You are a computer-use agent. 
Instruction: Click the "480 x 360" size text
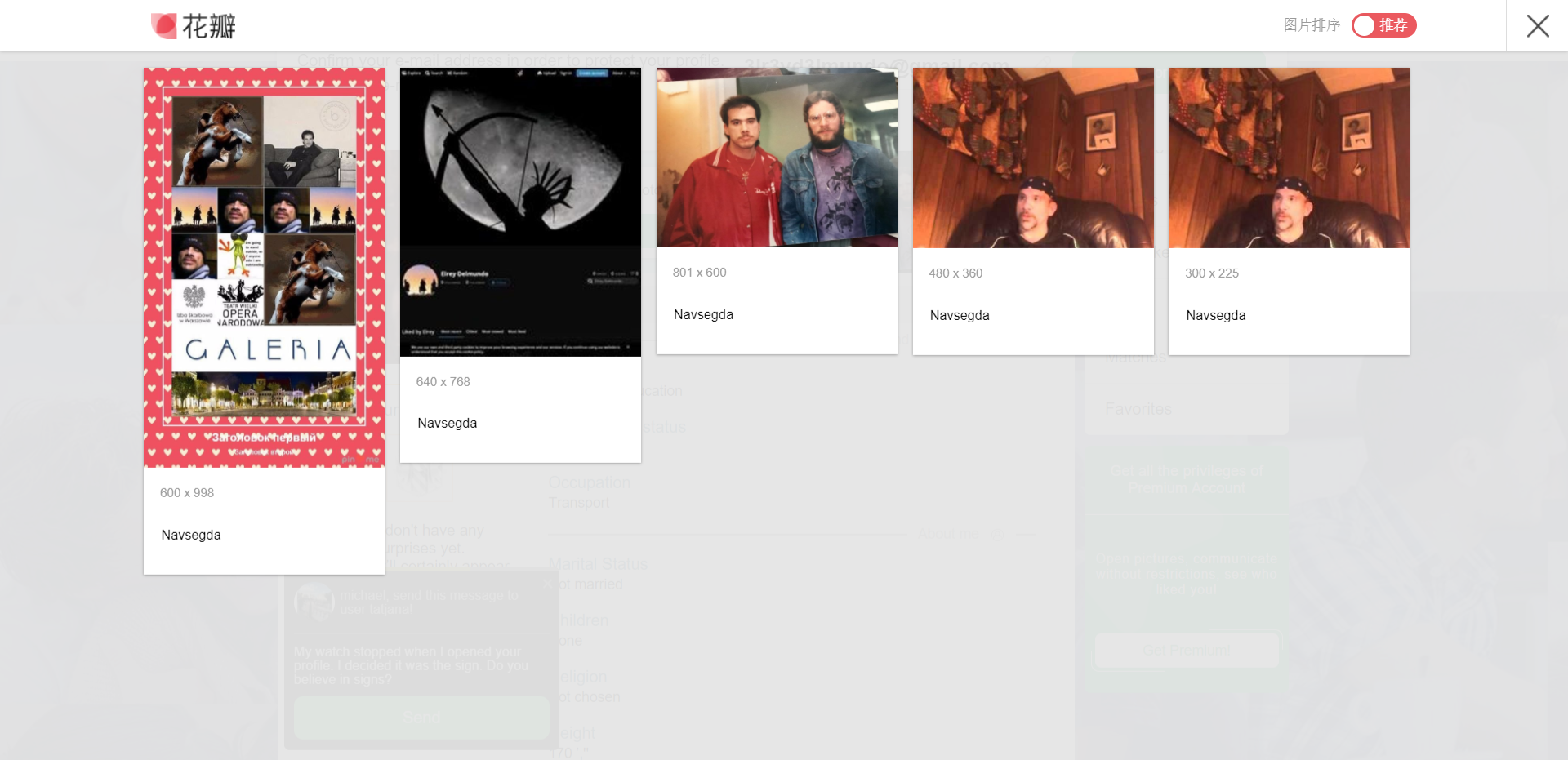tap(955, 273)
